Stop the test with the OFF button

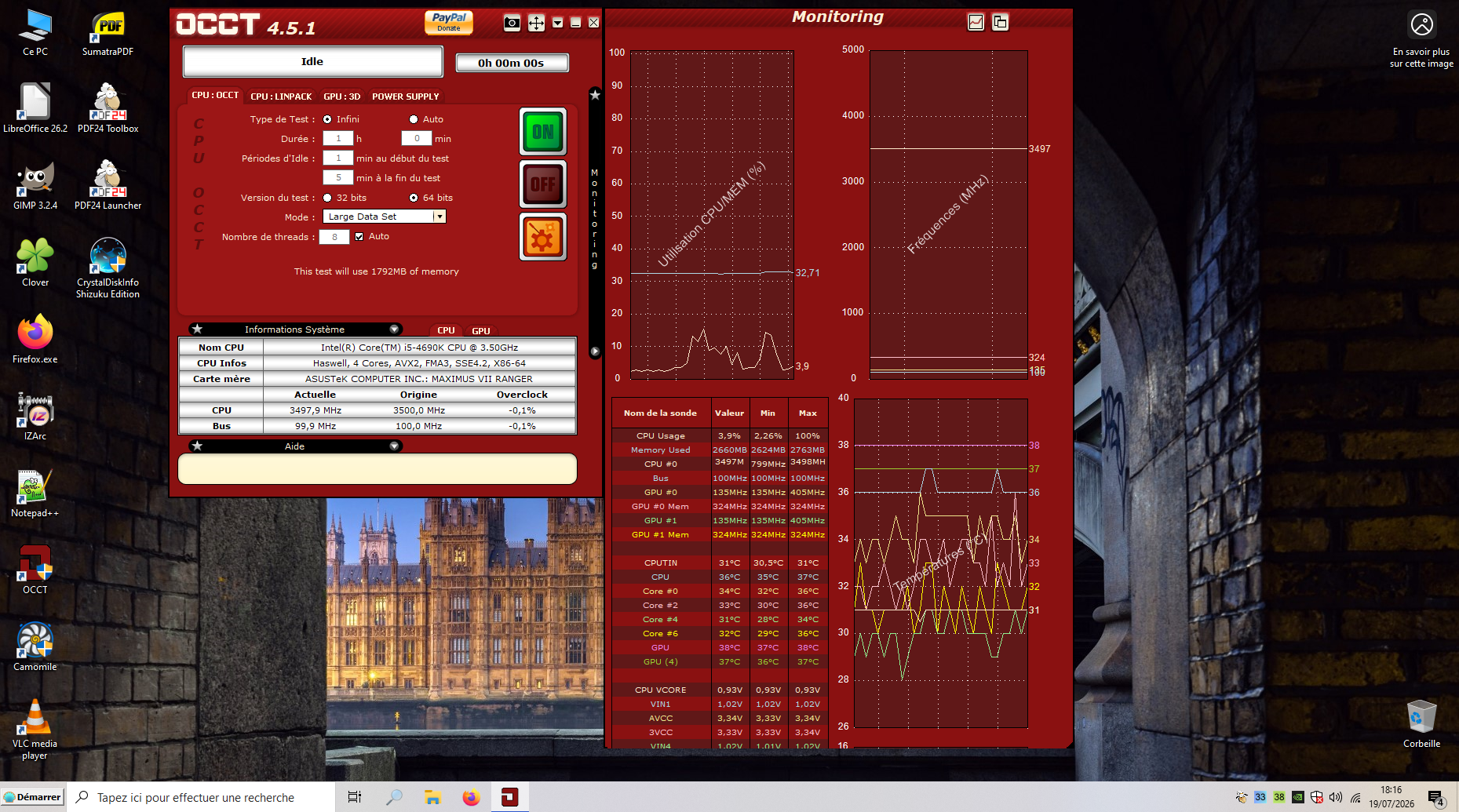point(543,184)
